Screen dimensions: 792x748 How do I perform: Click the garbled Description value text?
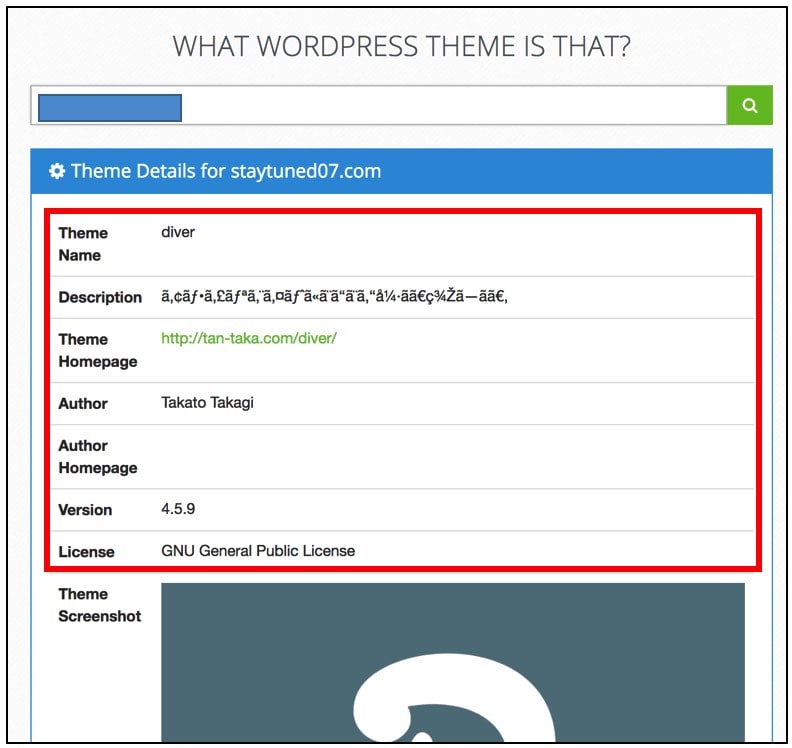click(x=334, y=296)
